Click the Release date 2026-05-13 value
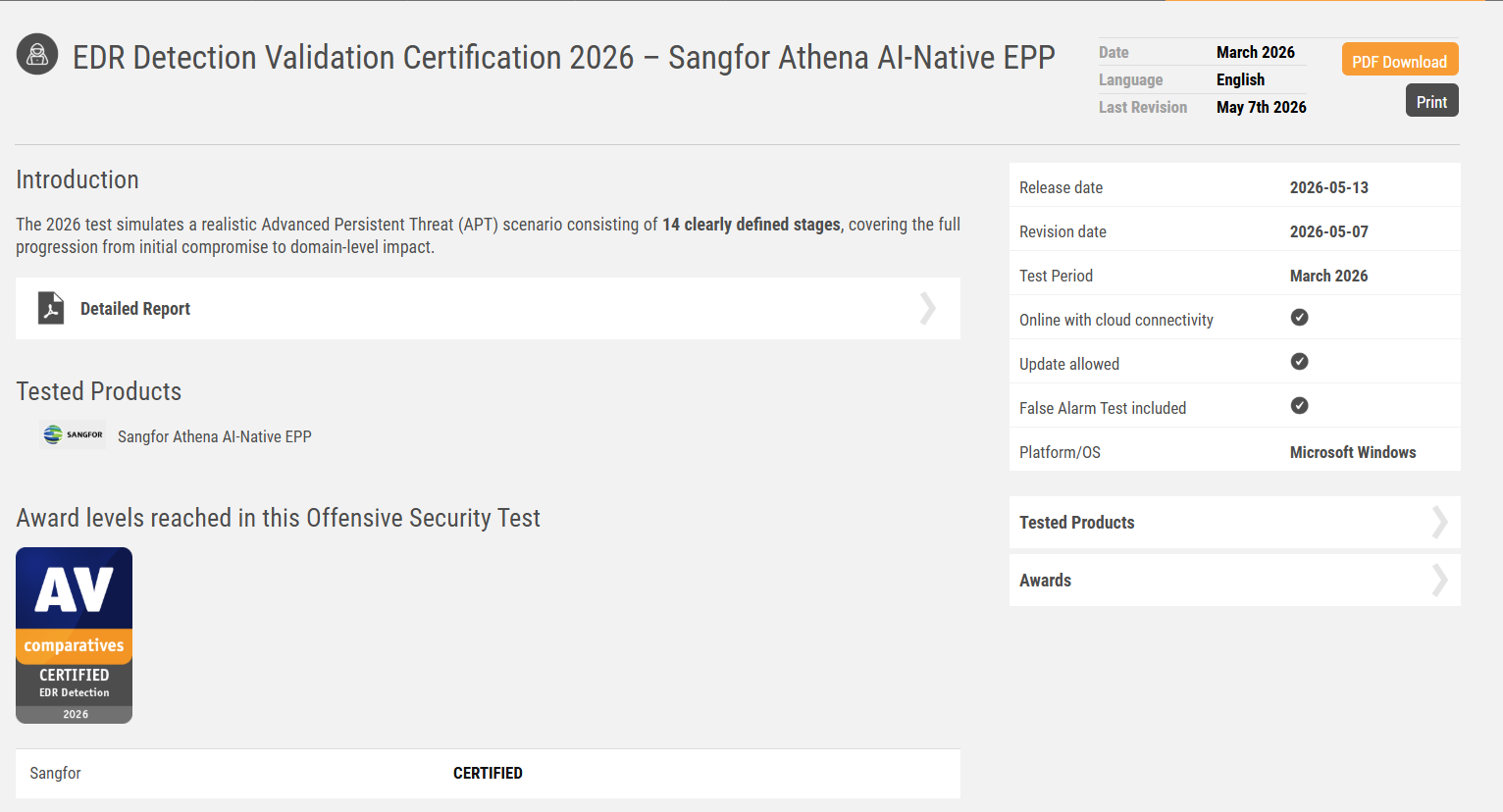 click(x=1329, y=187)
